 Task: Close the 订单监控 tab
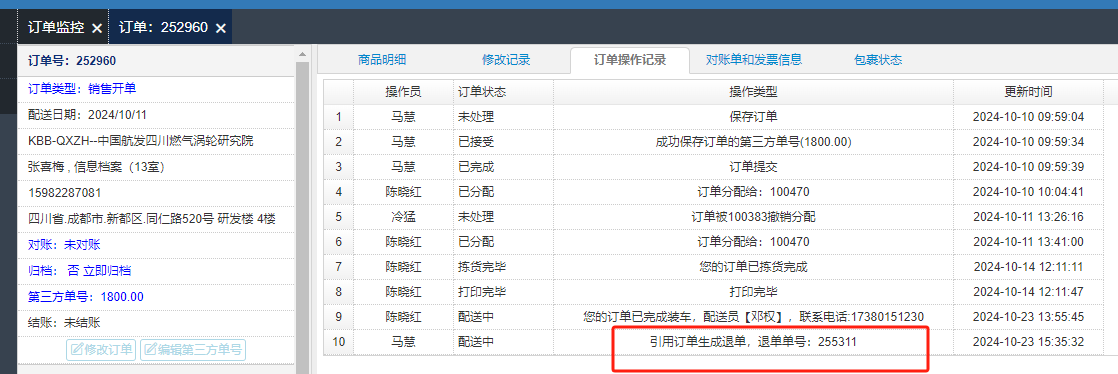(x=96, y=28)
